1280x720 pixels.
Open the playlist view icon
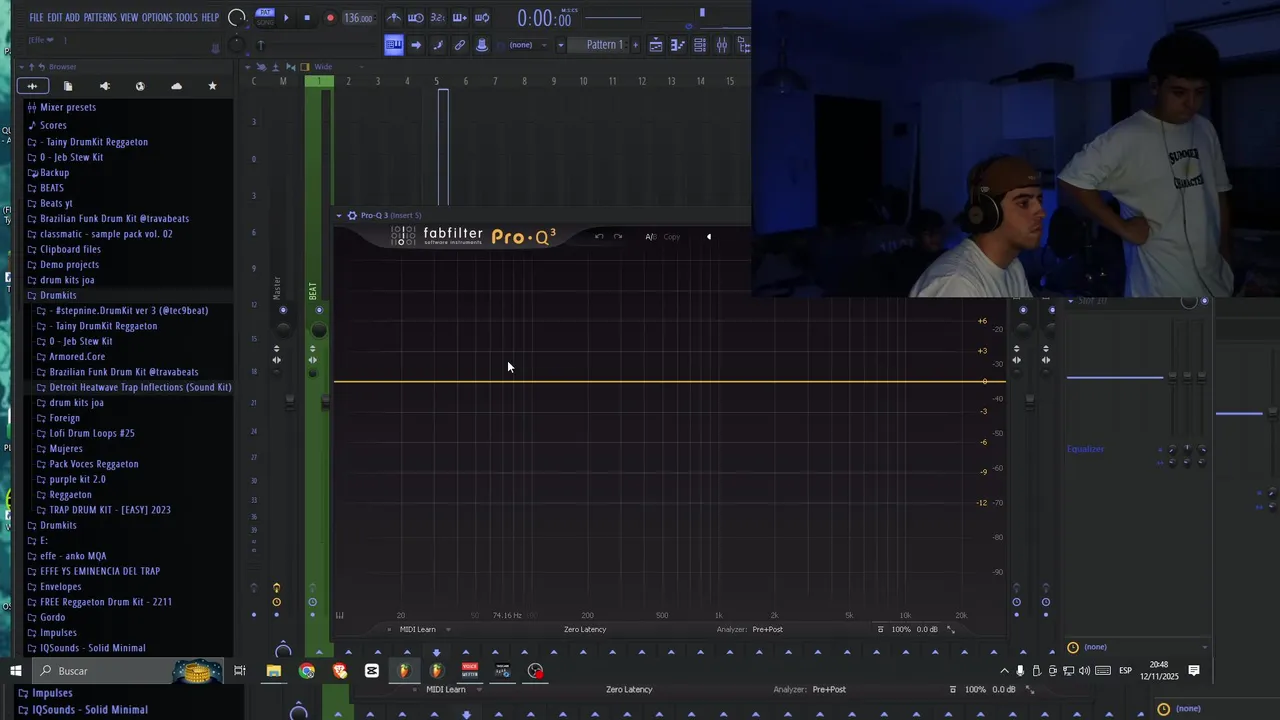coord(656,45)
